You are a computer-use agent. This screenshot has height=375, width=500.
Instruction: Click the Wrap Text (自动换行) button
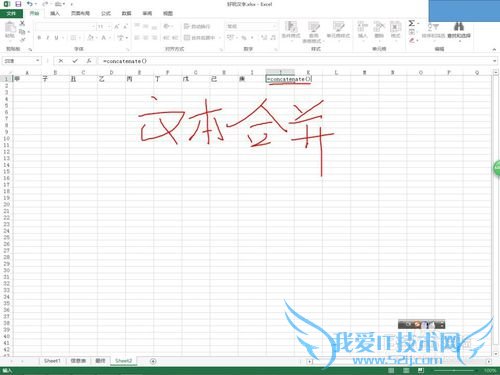(x=197, y=26)
